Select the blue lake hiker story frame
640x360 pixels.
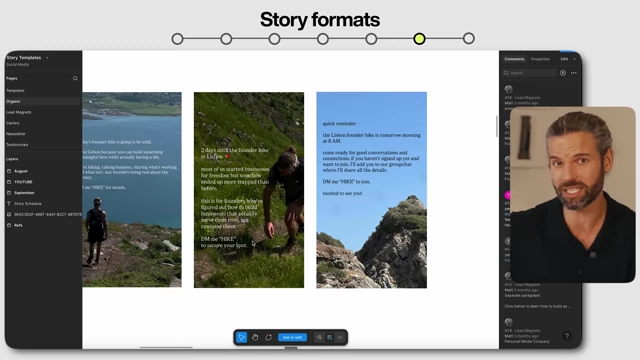[132, 189]
